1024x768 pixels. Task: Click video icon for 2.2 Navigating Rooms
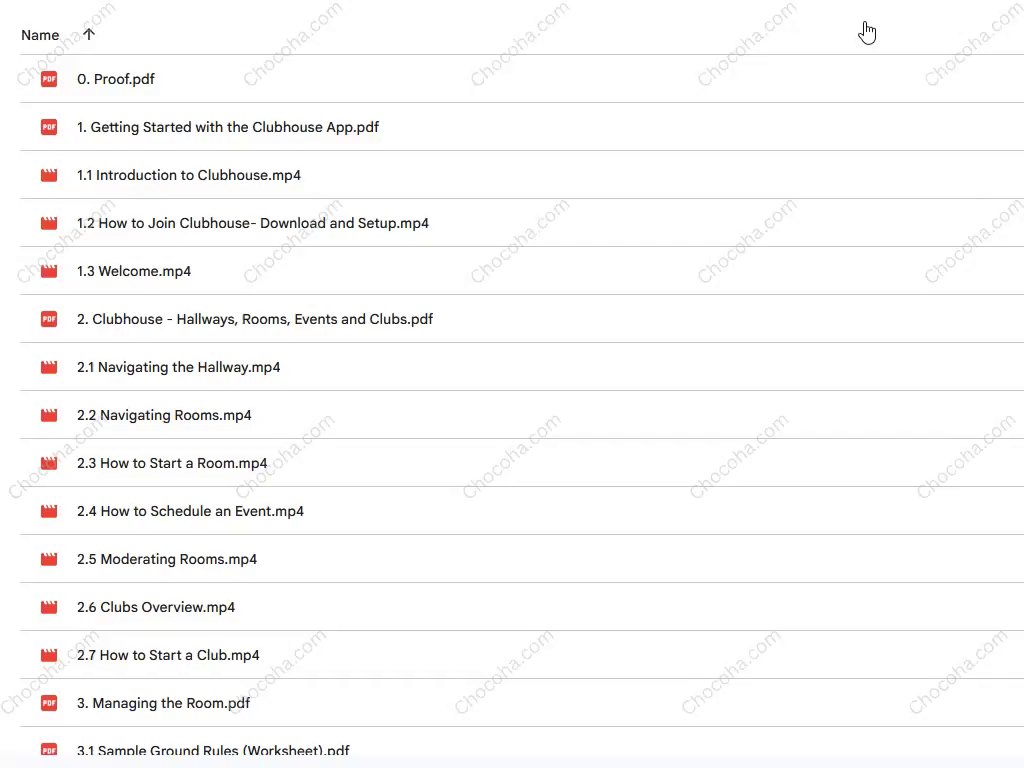[48, 415]
